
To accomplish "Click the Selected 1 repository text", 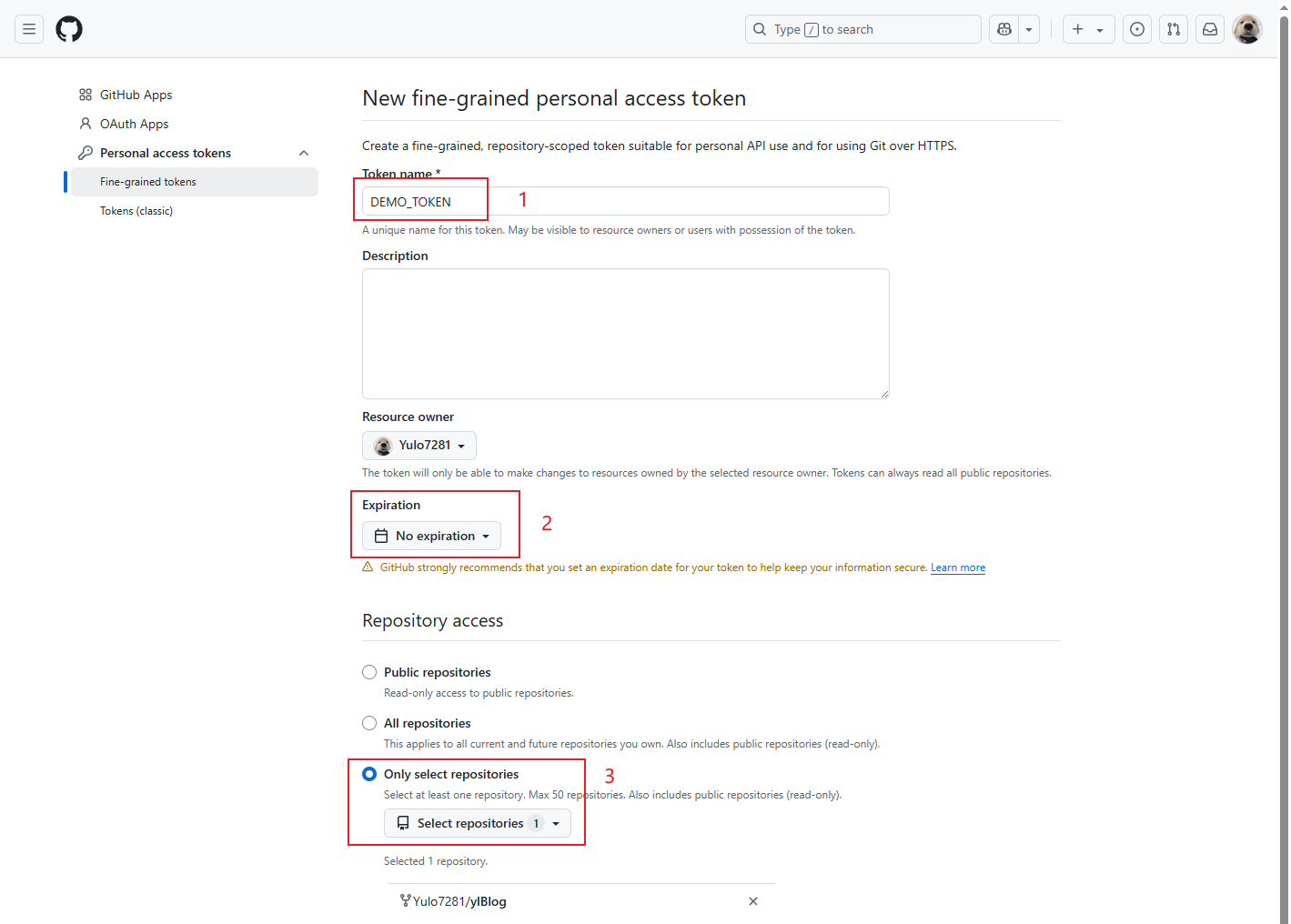I will tap(436, 861).
